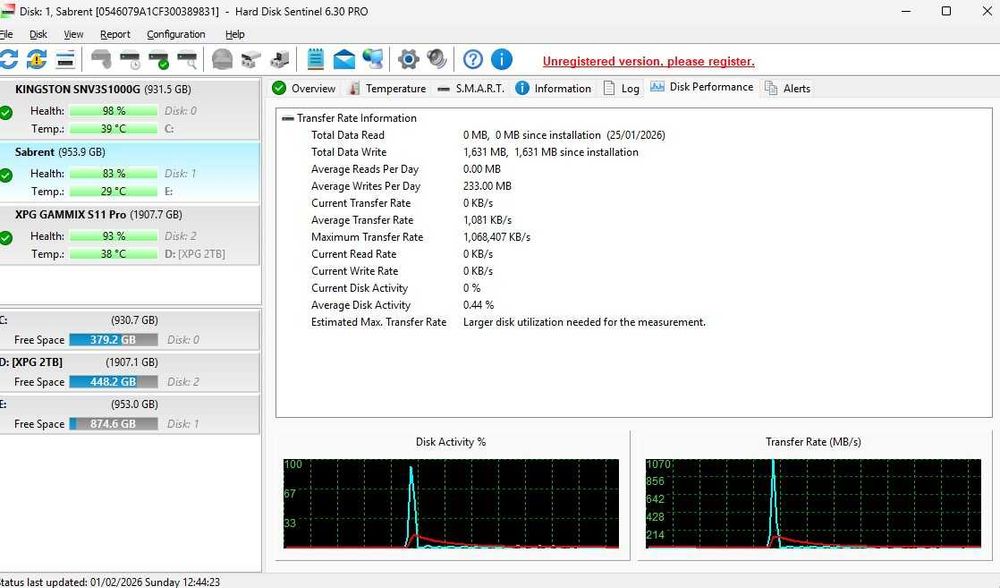Viewport: 1000px width, 588px height.
Task: Click the Average Writes Per Day value 233.00 MB
Action: [487, 186]
